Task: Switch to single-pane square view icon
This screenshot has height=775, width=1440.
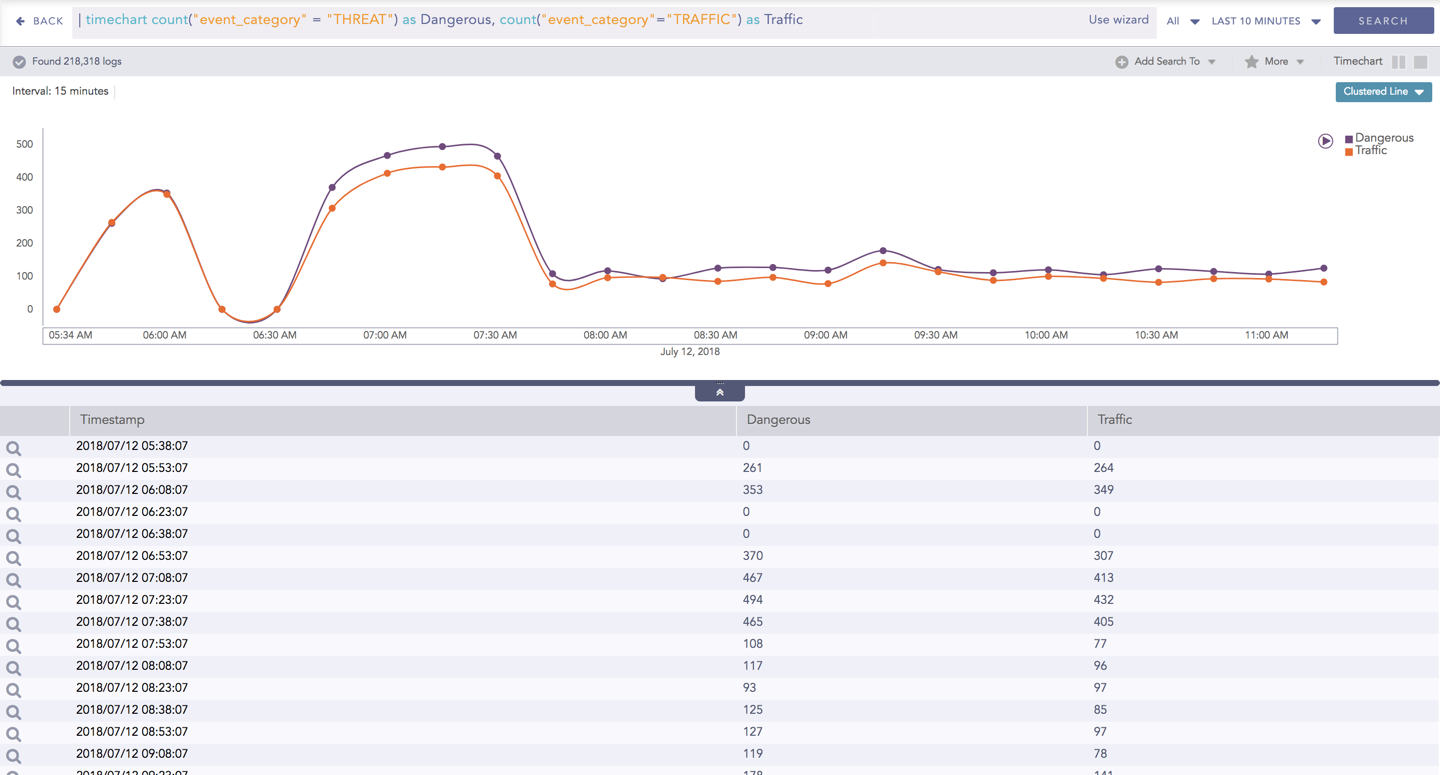Action: coord(1420,62)
